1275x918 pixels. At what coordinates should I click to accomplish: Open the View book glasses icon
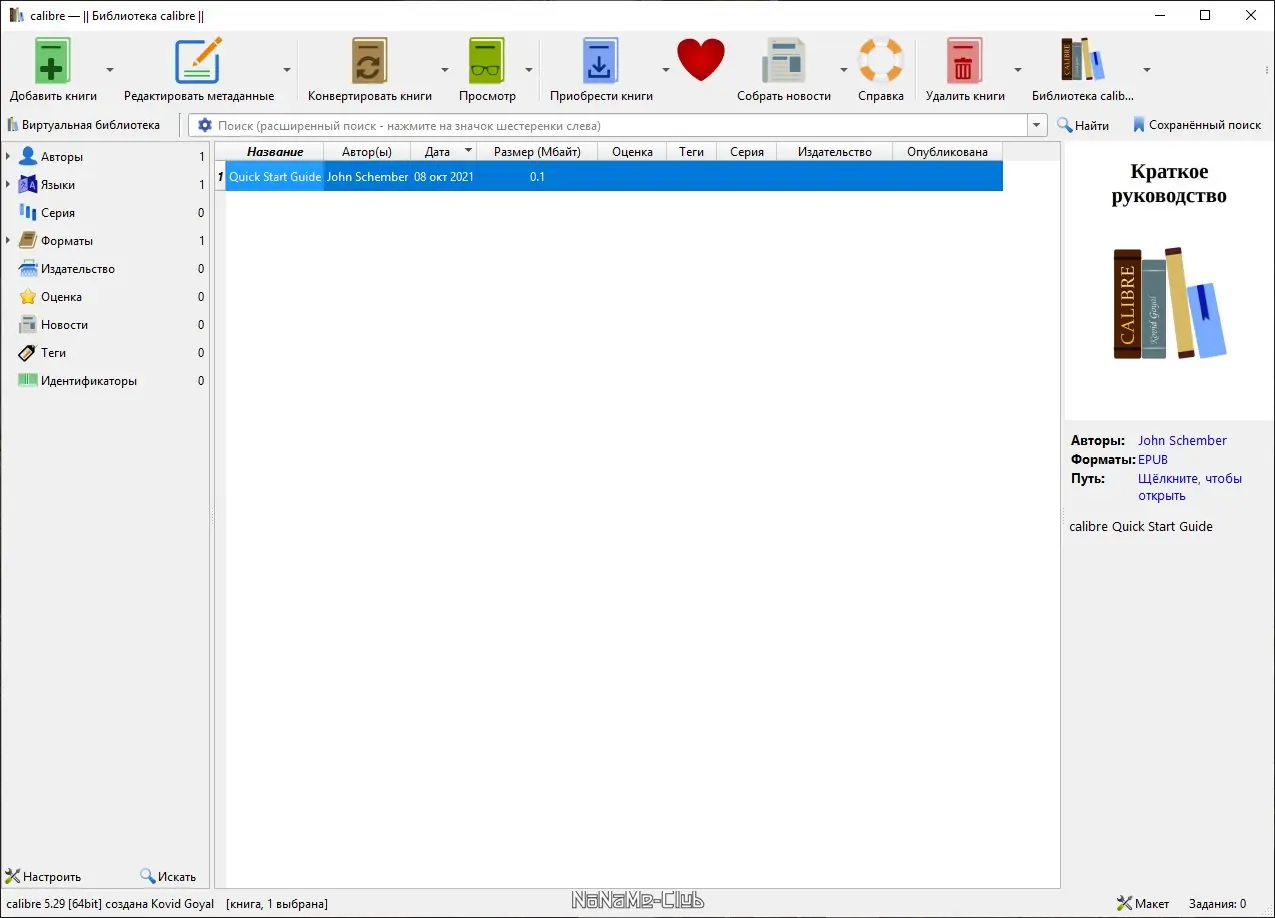(x=487, y=61)
